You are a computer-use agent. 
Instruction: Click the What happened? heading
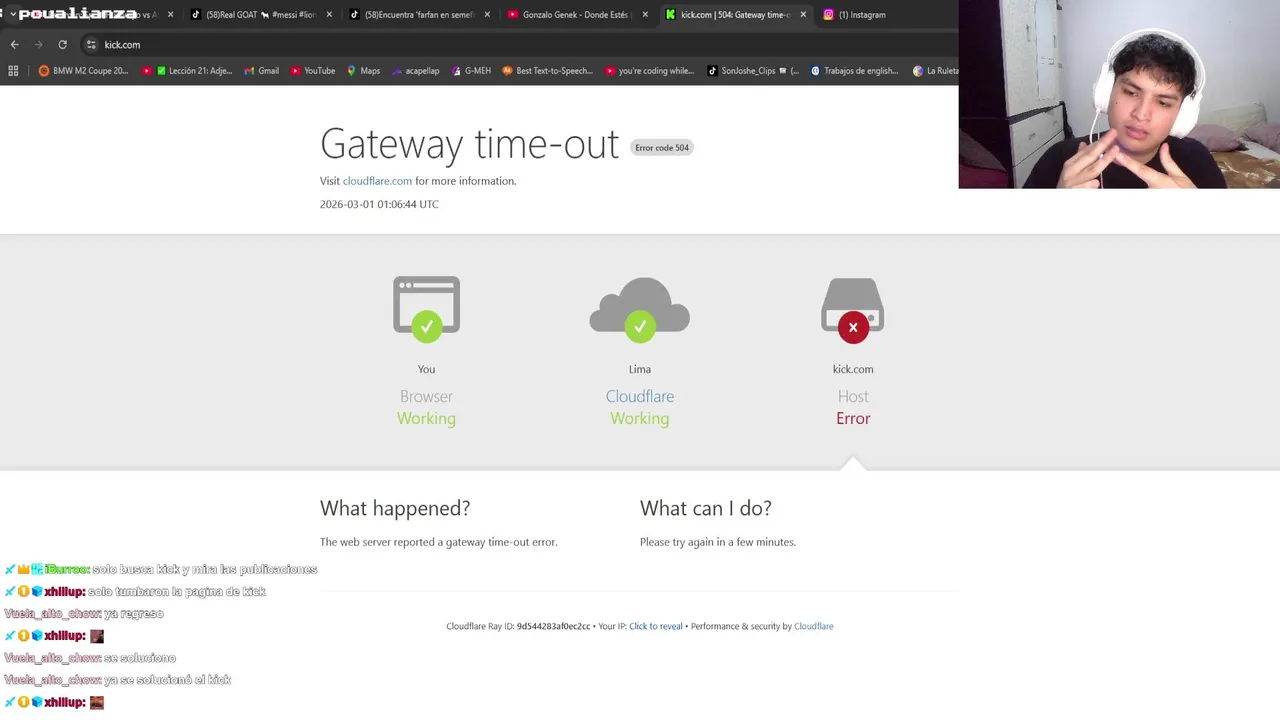pyautogui.click(x=395, y=508)
